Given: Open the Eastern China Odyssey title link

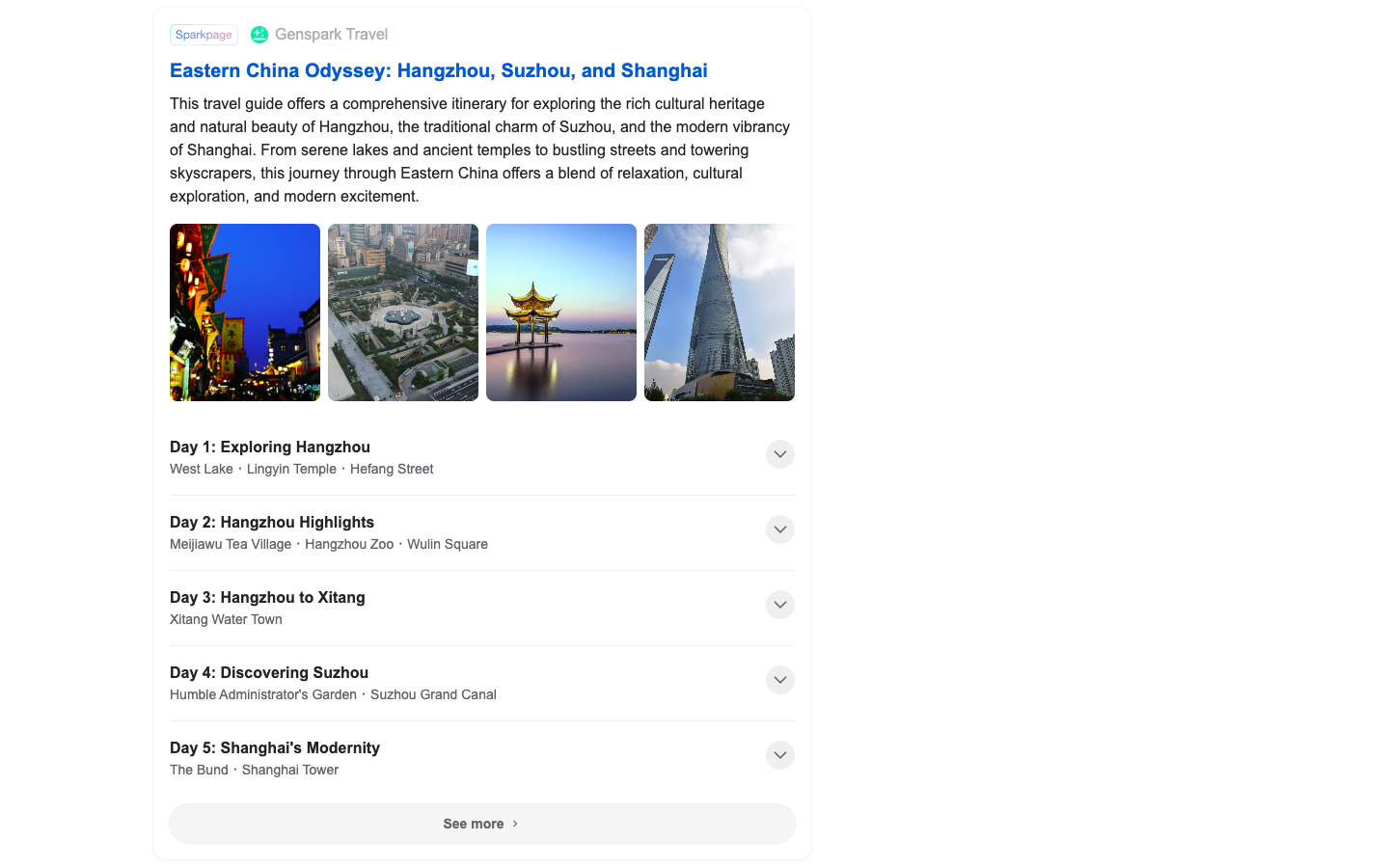Looking at the screenshot, I should [x=438, y=70].
